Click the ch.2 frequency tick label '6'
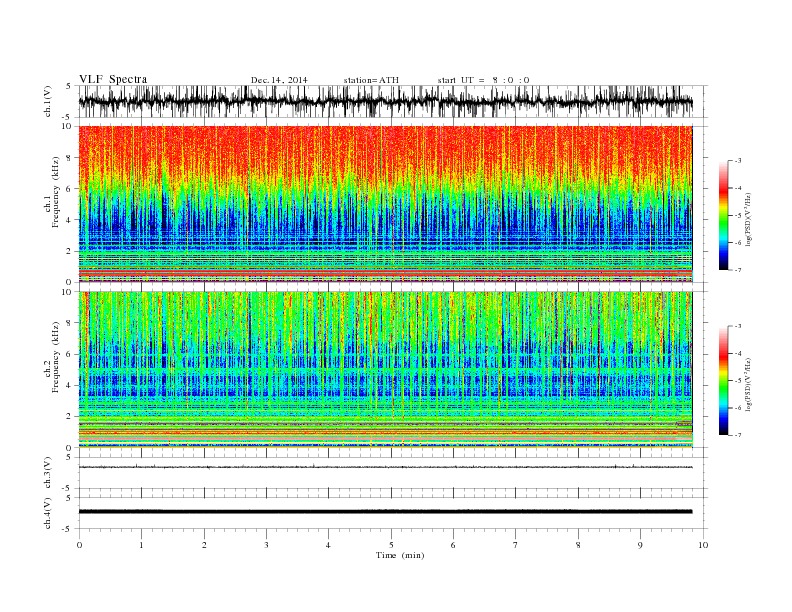Screen dimensions: 792x612 (x=69, y=354)
